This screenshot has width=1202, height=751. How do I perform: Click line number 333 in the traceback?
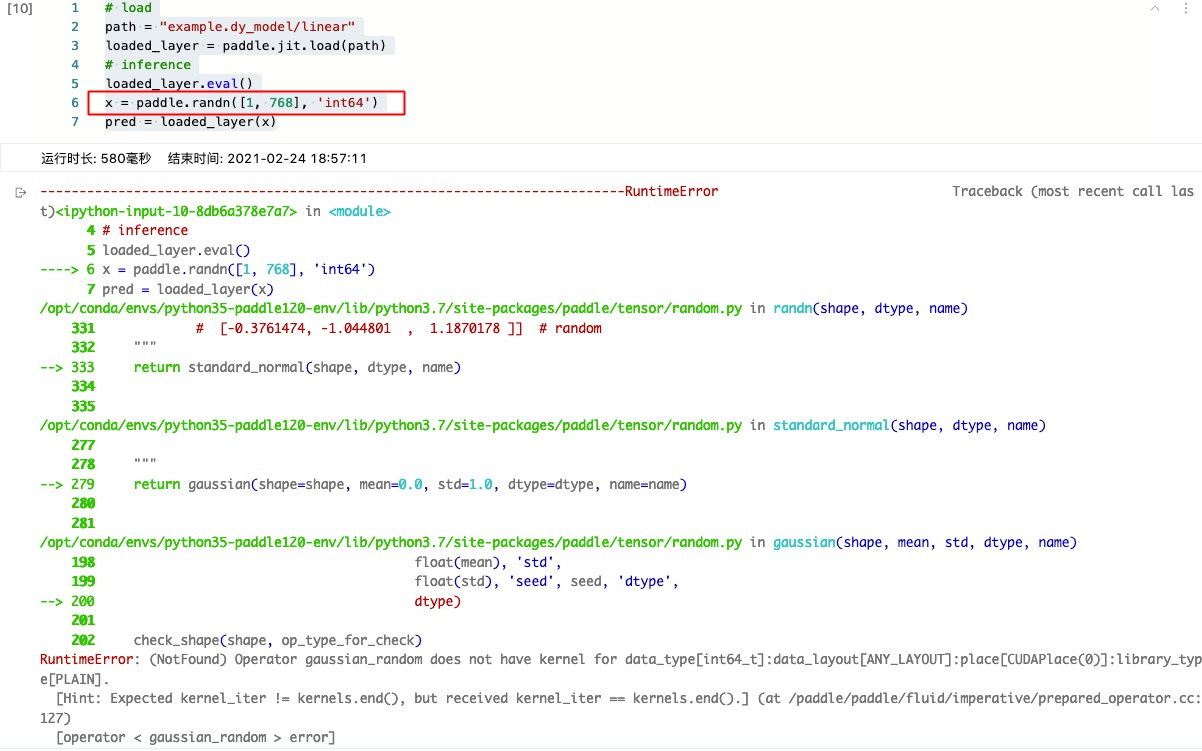[x=82, y=367]
